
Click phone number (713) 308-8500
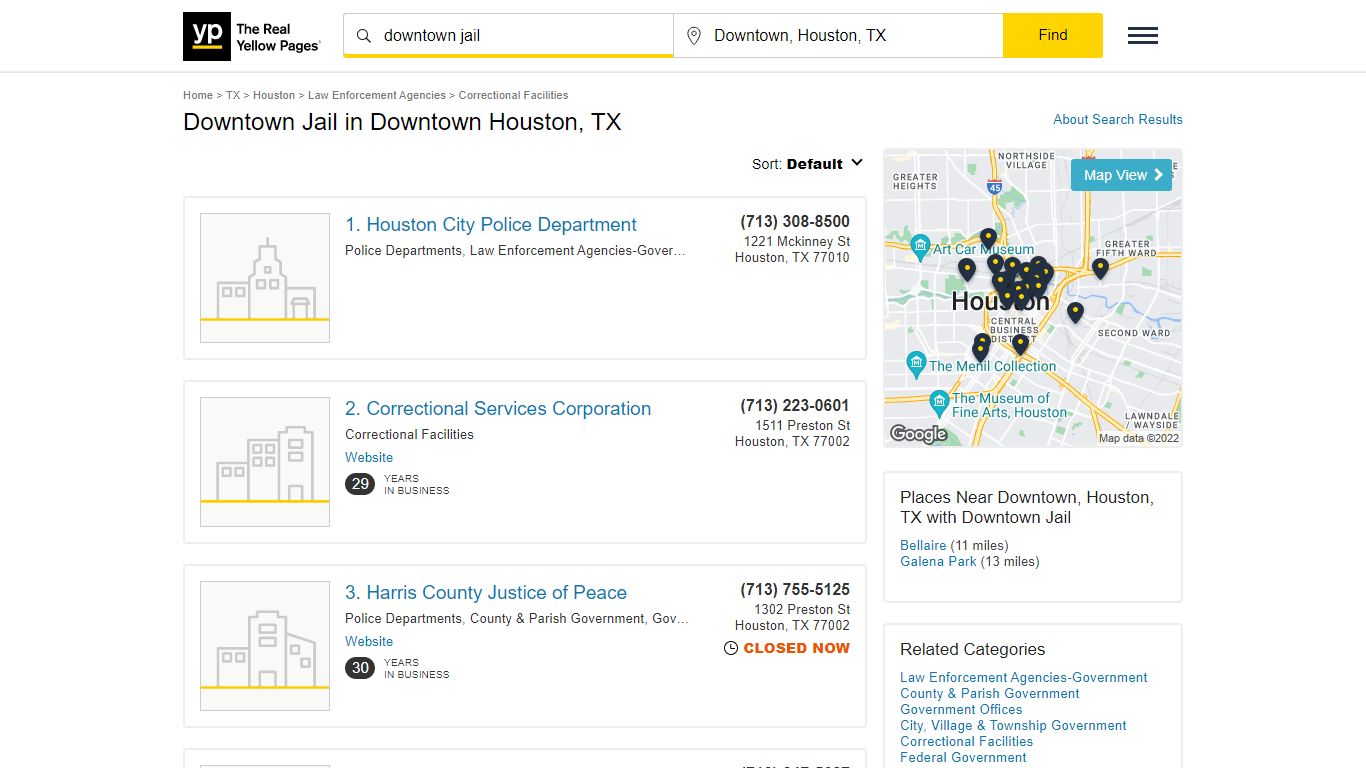click(x=795, y=221)
